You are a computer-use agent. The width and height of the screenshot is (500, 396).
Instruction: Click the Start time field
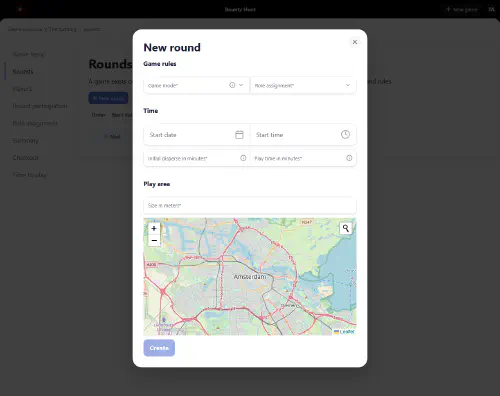[x=303, y=135]
